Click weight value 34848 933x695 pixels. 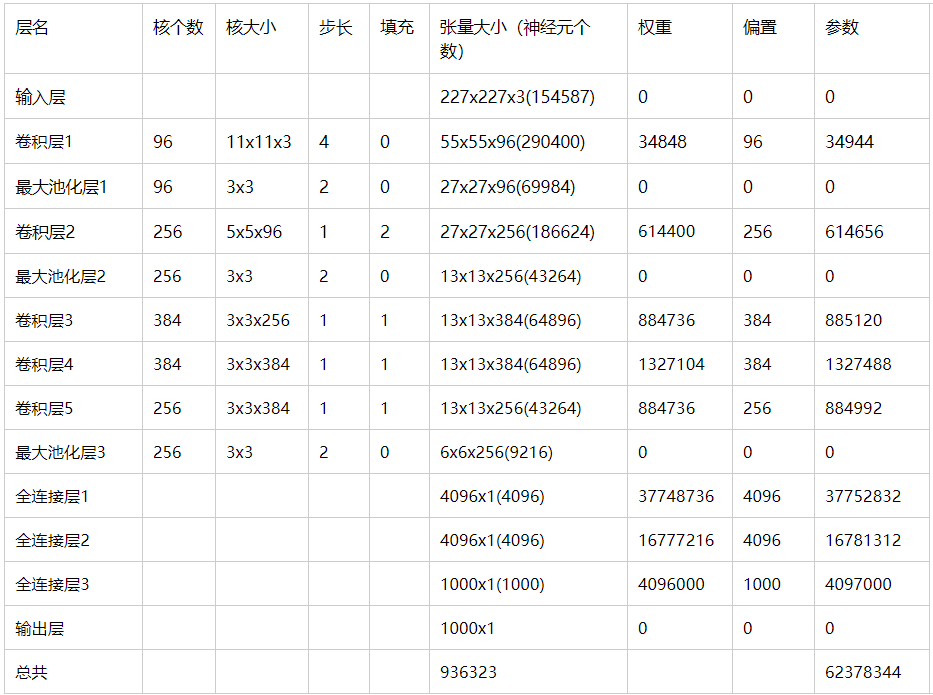coord(662,142)
